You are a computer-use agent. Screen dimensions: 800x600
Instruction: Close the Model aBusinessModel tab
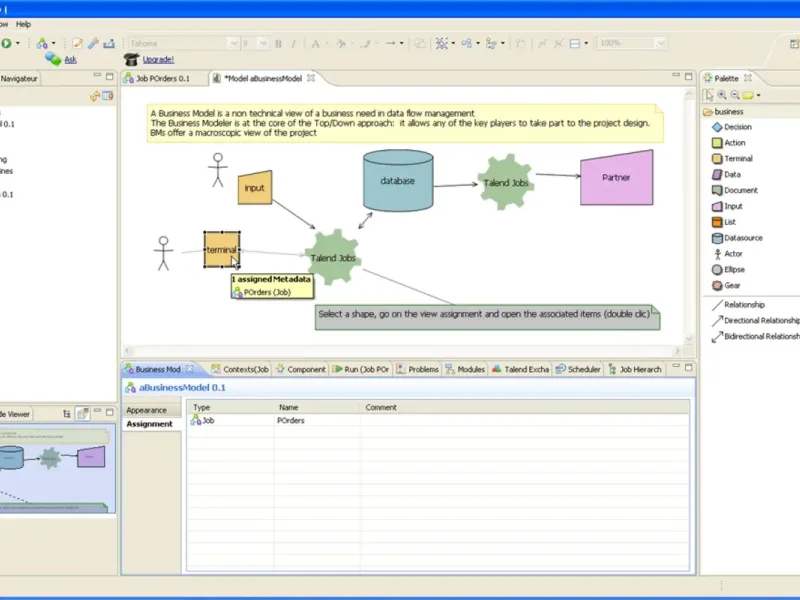[311, 78]
